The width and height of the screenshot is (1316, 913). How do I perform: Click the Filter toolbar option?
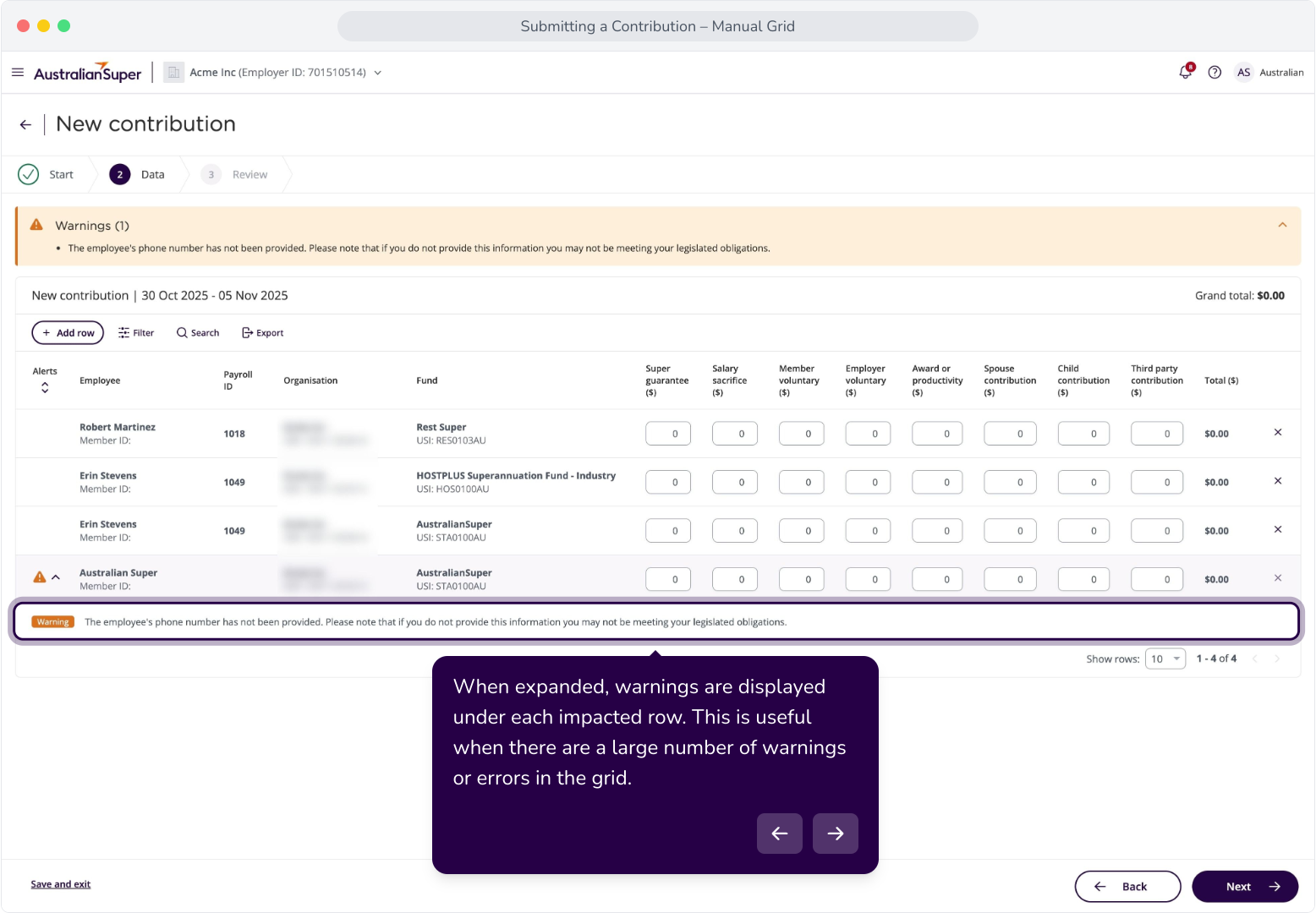pyautogui.click(x=136, y=333)
